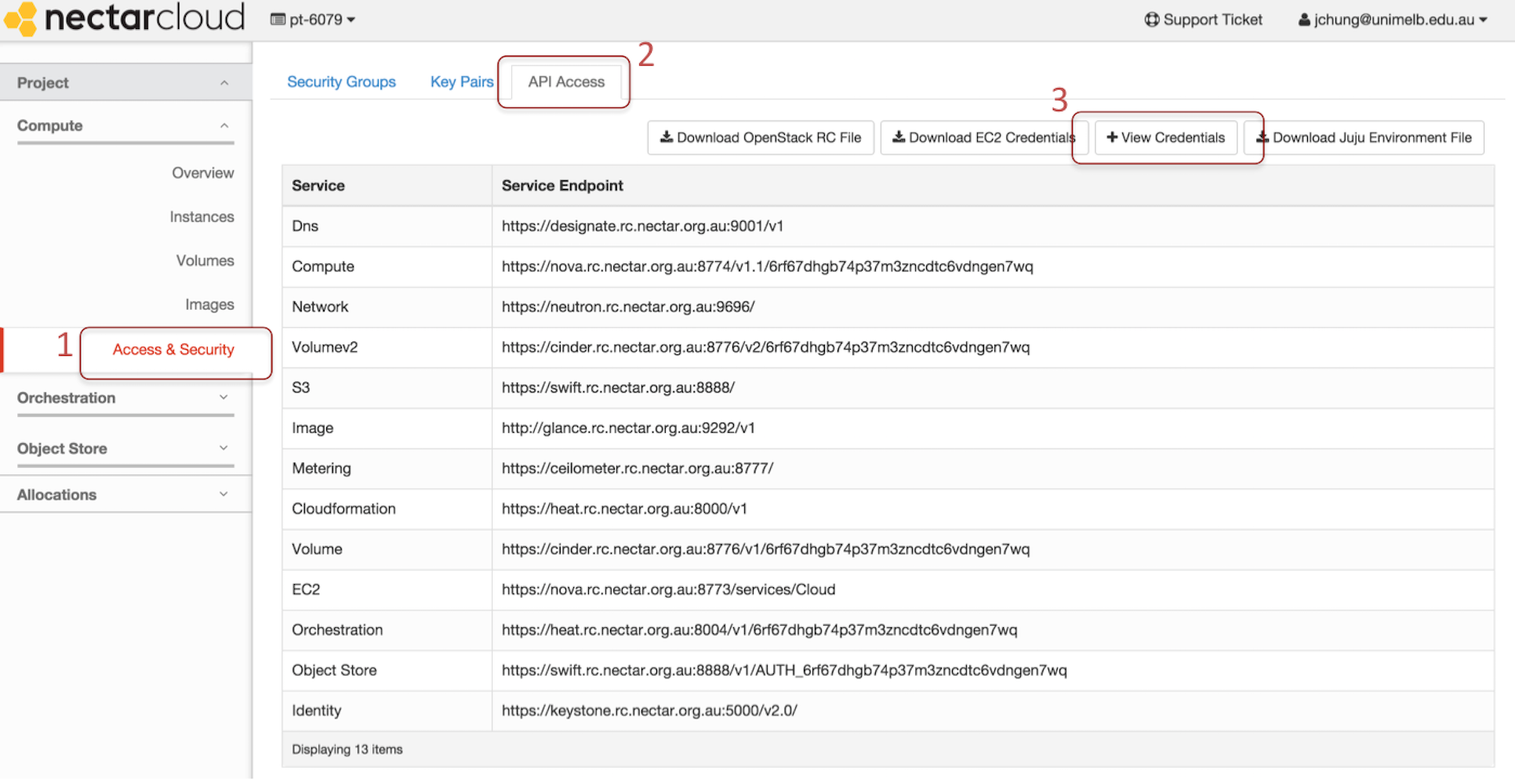Click the View Credentials button
The width and height of the screenshot is (1515, 784).
(x=1165, y=138)
